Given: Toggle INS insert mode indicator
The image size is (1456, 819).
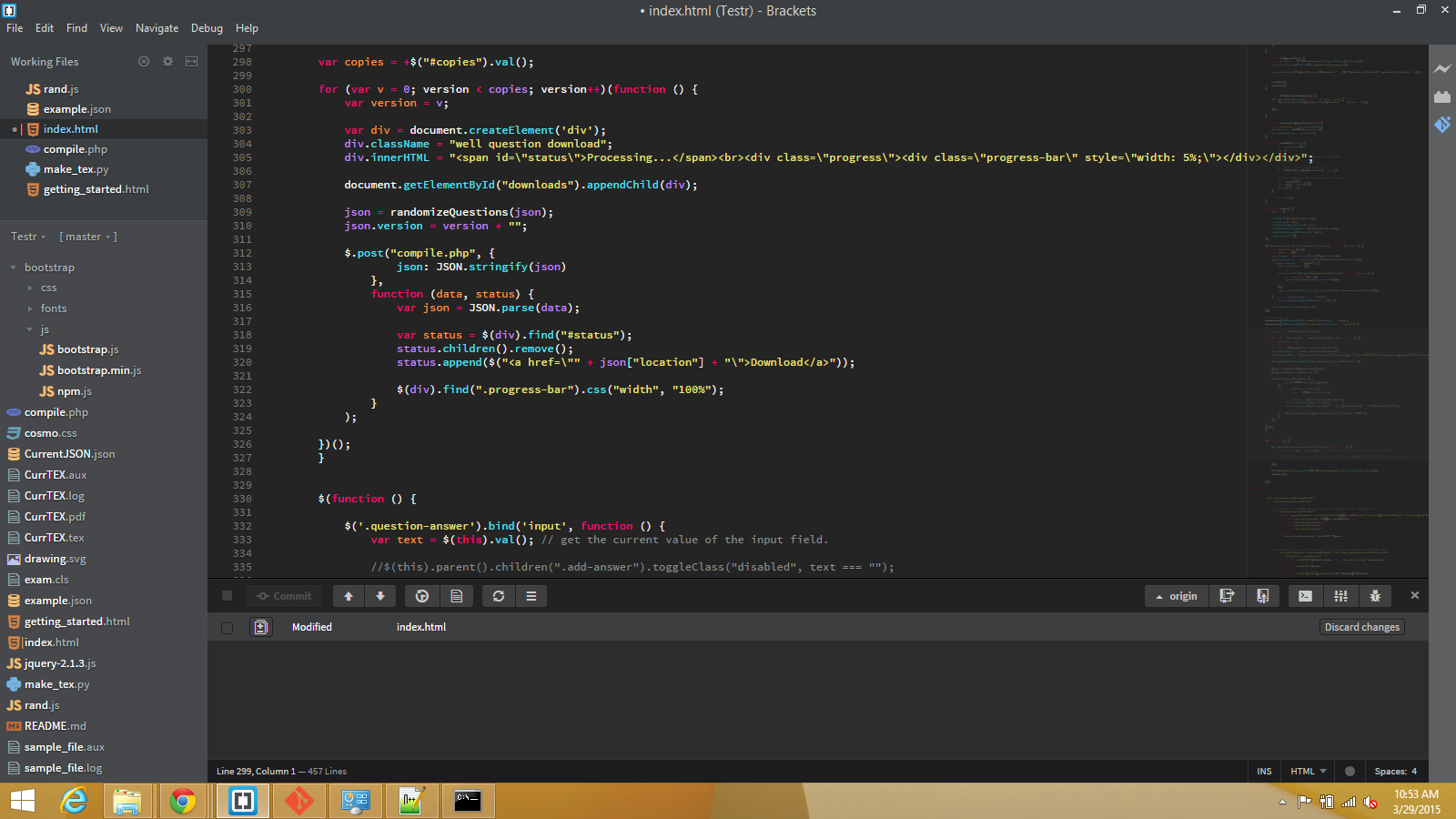Looking at the screenshot, I should coord(1264,772).
